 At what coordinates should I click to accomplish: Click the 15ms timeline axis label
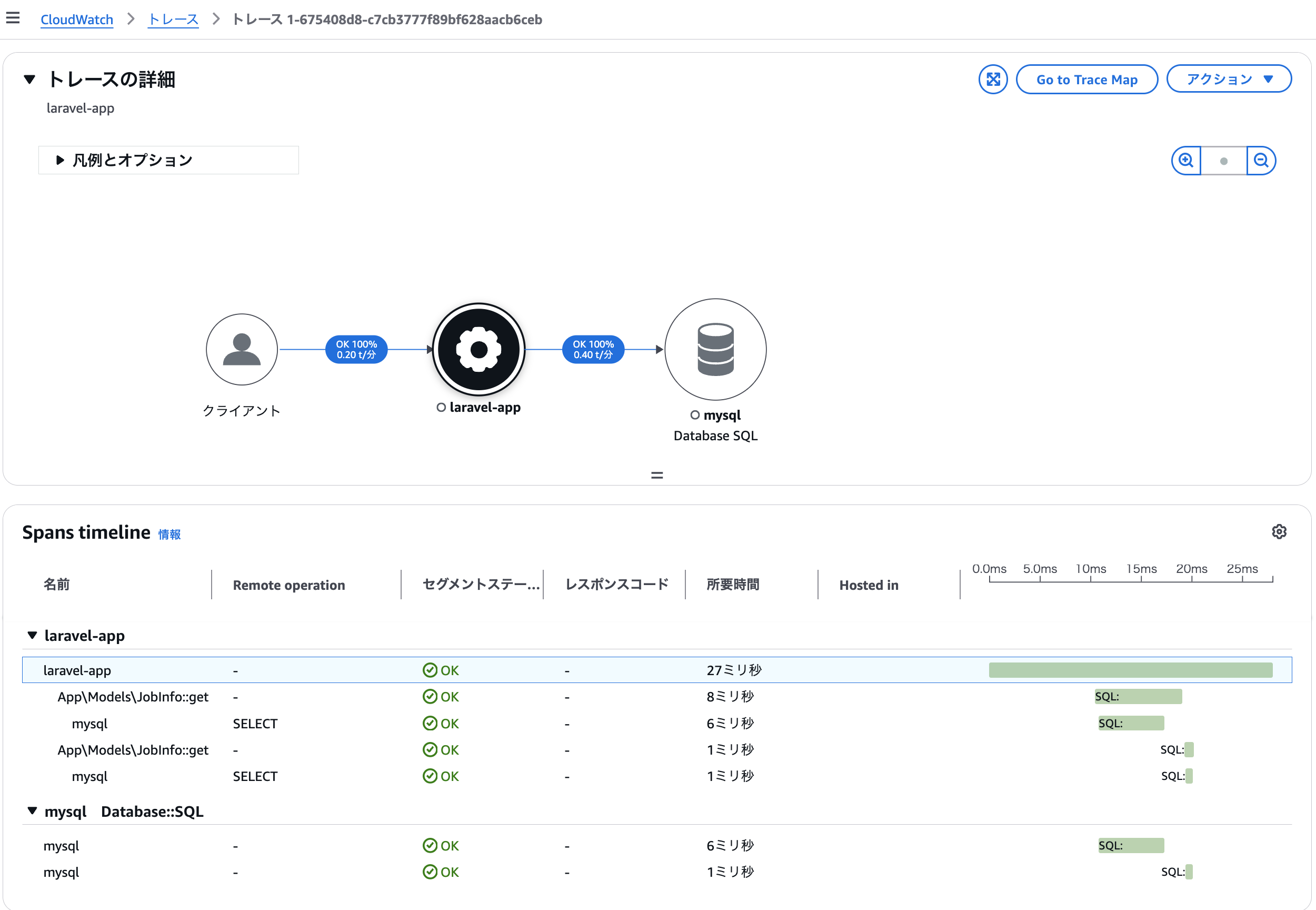(1141, 568)
